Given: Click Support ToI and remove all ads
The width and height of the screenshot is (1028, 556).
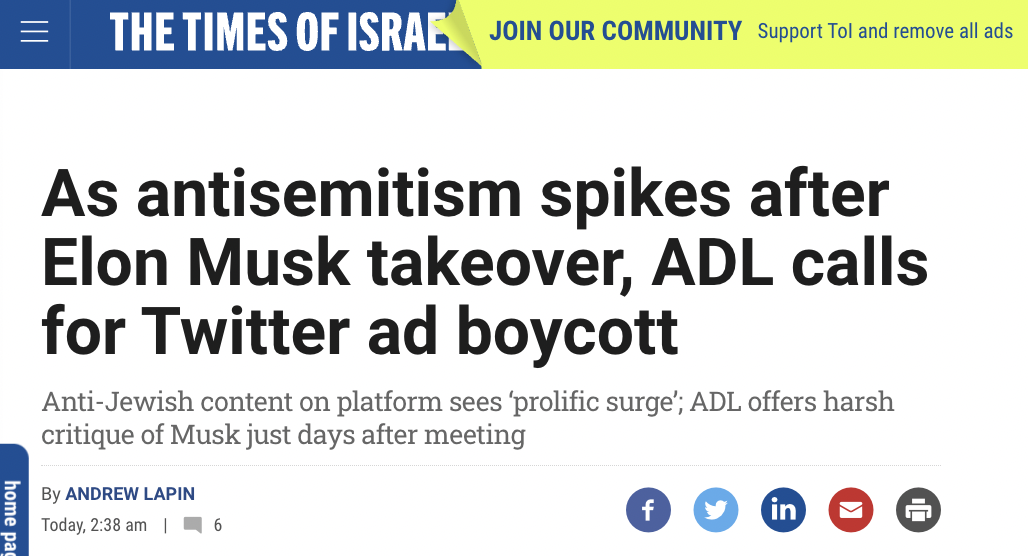Looking at the screenshot, I should 885,31.
